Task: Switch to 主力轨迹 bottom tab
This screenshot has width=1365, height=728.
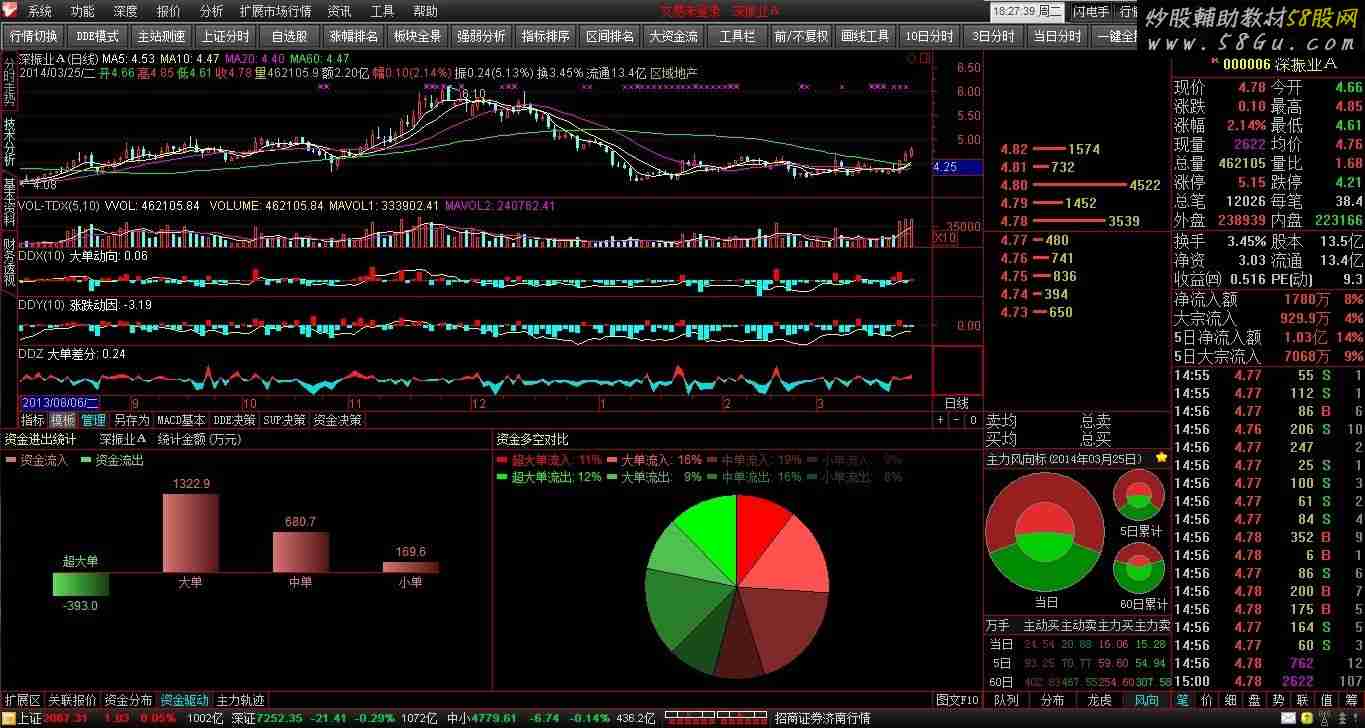Action: click(241, 700)
